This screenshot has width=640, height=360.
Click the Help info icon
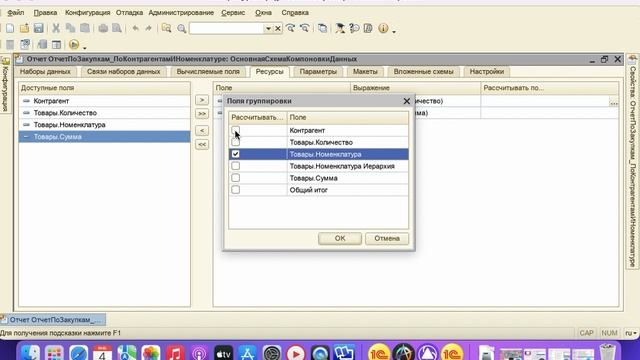383,28
